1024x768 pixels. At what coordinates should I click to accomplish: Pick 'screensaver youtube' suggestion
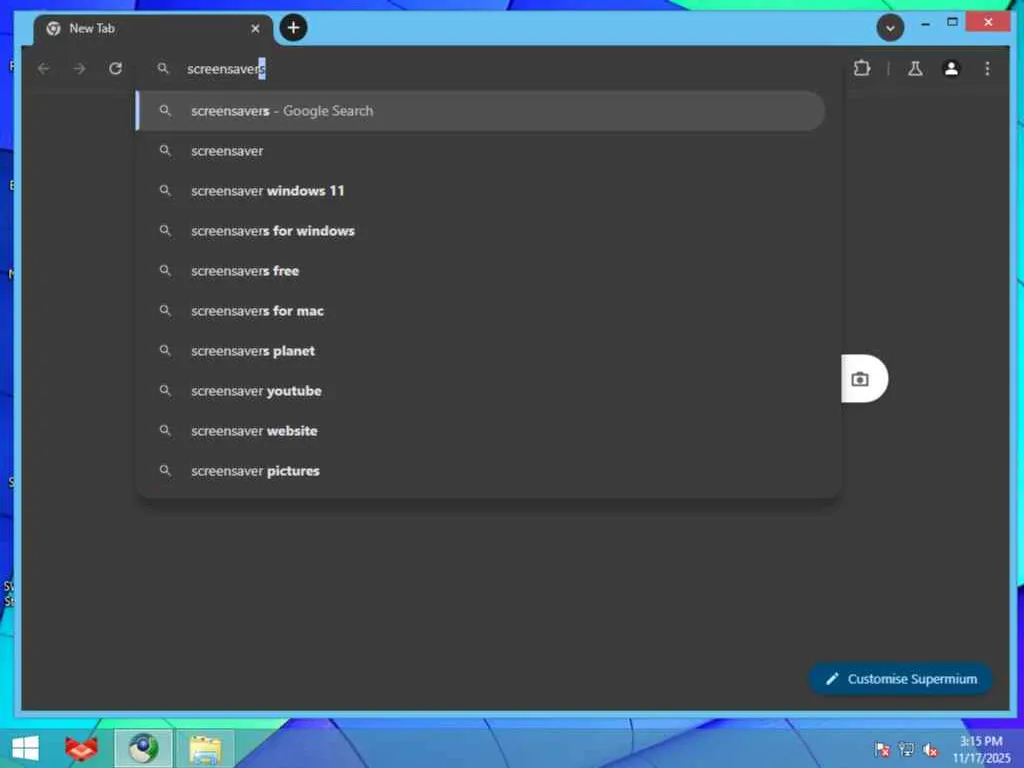482,391
